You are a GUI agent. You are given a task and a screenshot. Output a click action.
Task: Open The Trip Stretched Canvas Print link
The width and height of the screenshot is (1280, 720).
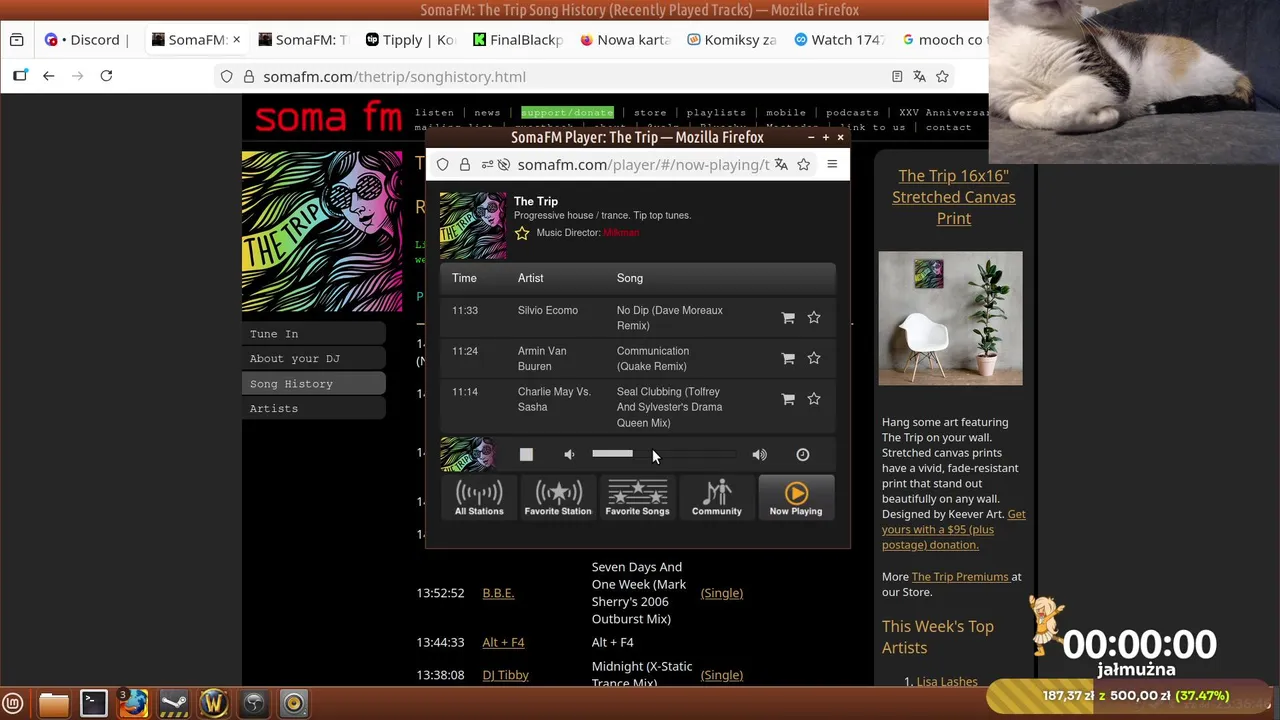(953, 197)
